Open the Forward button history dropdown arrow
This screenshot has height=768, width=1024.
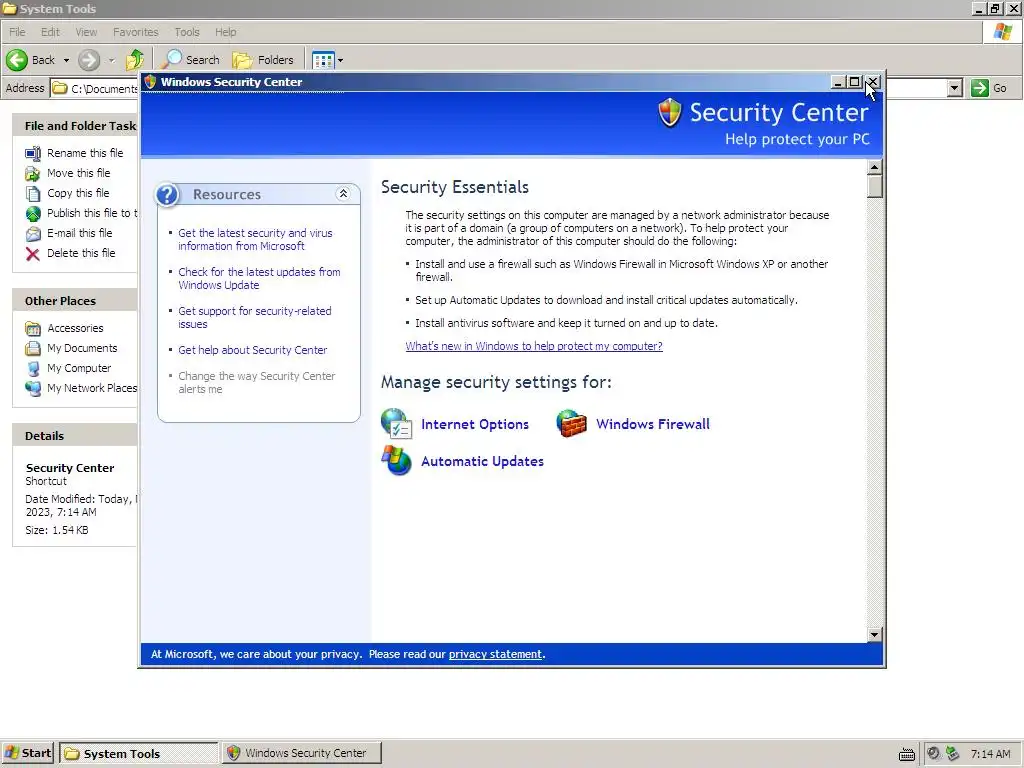[111, 60]
